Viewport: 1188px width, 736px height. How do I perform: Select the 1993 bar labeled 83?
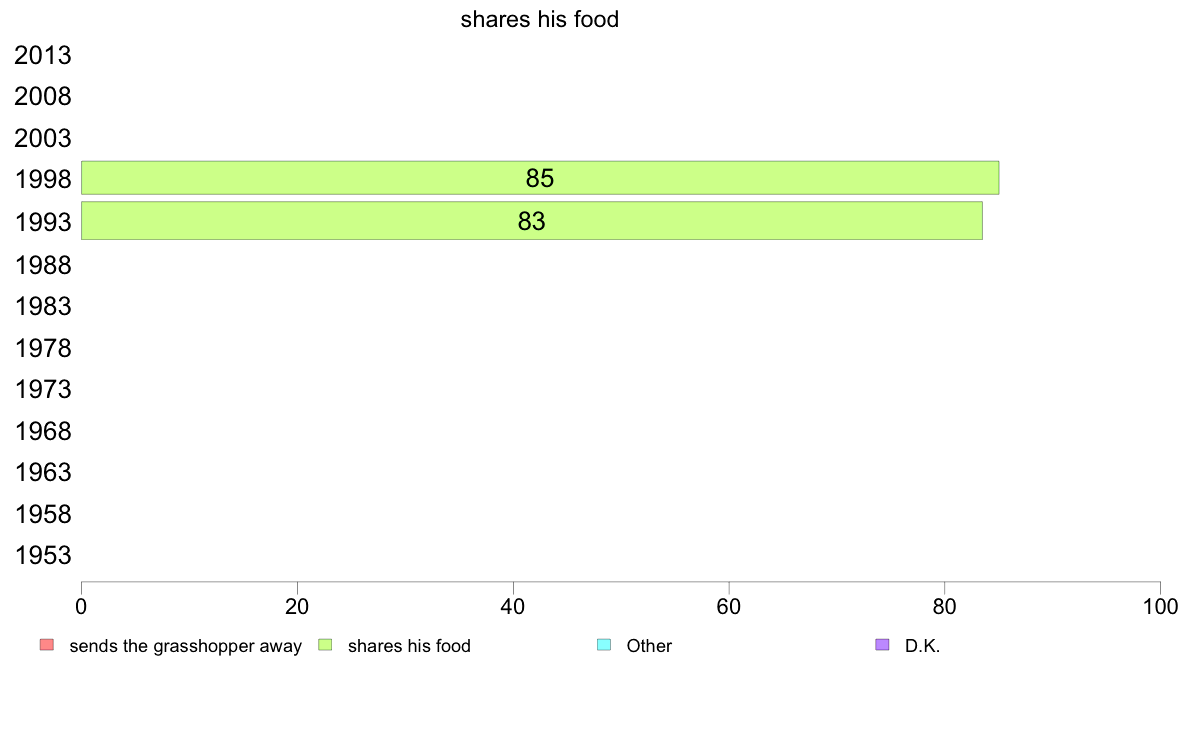532,221
